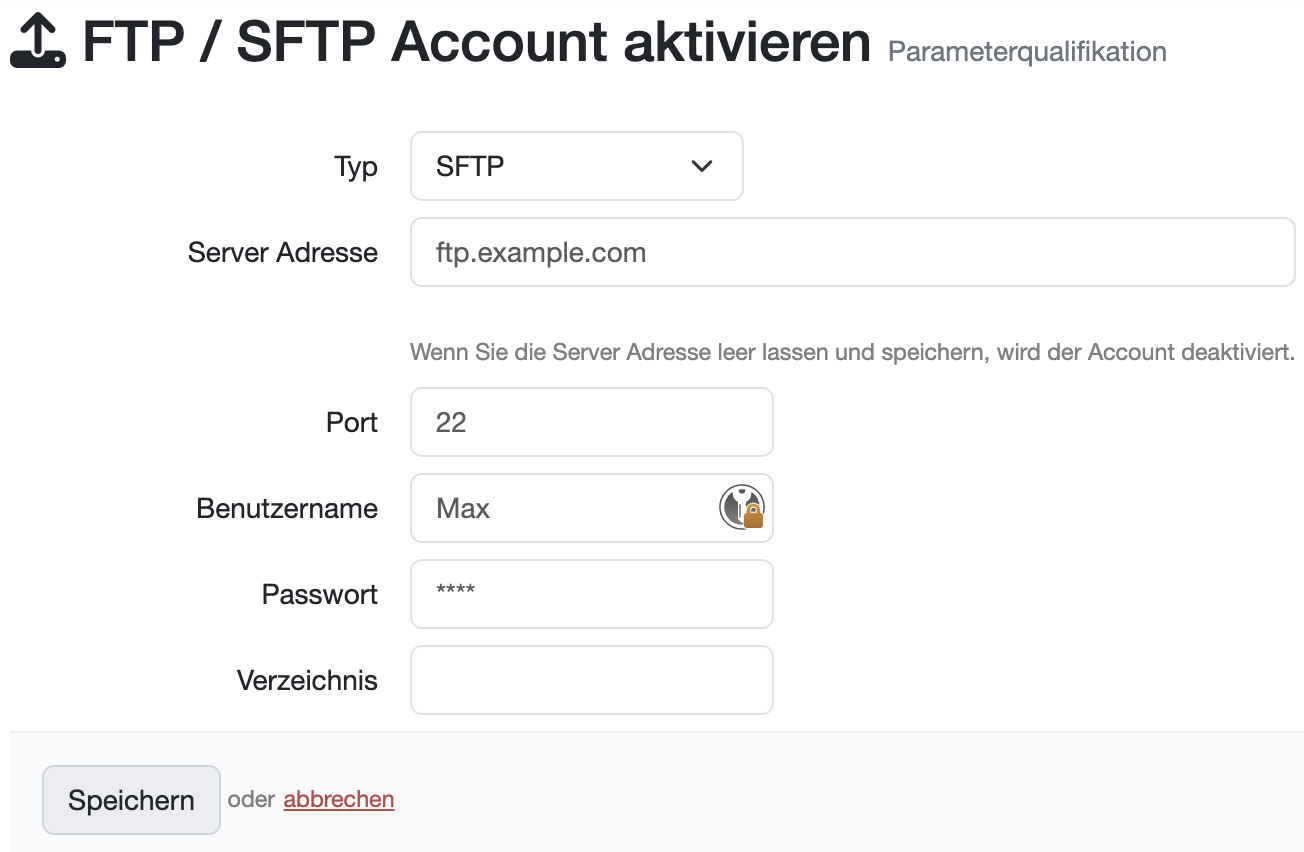Click the Verzeichnis label

click(307, 681)
